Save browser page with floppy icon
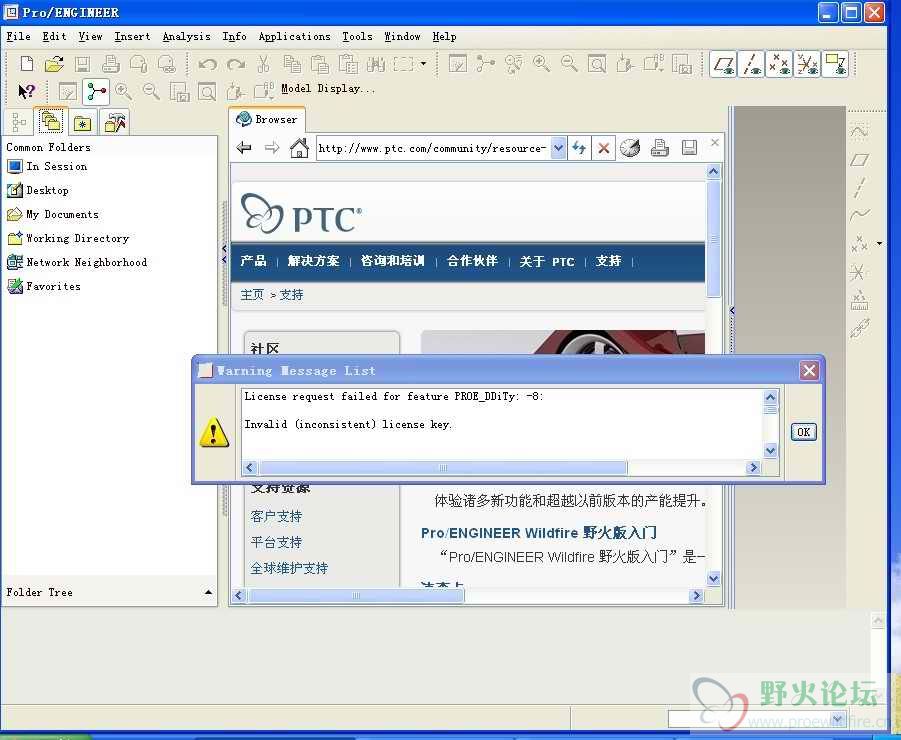This screenshot has width=901, height=740. tap(689, 148)
